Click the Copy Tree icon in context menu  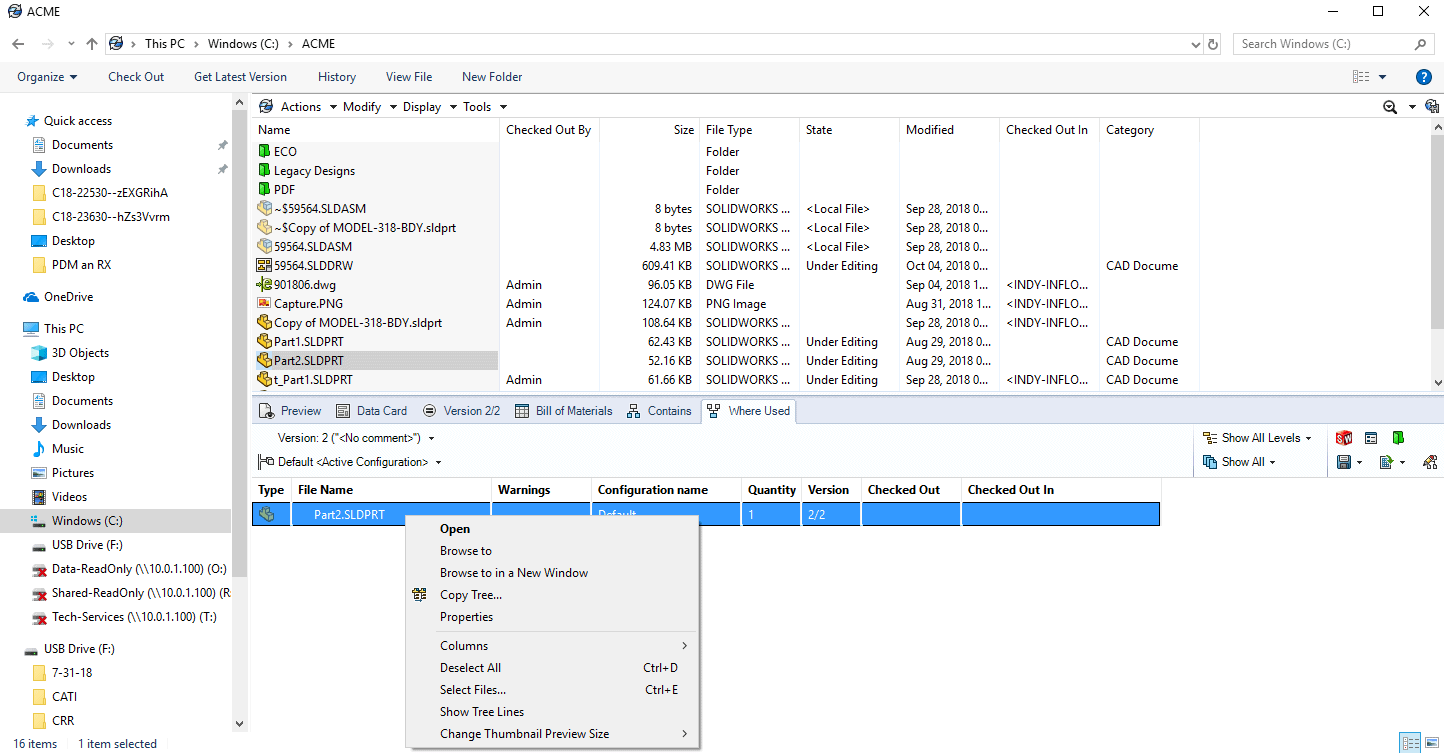420,595
